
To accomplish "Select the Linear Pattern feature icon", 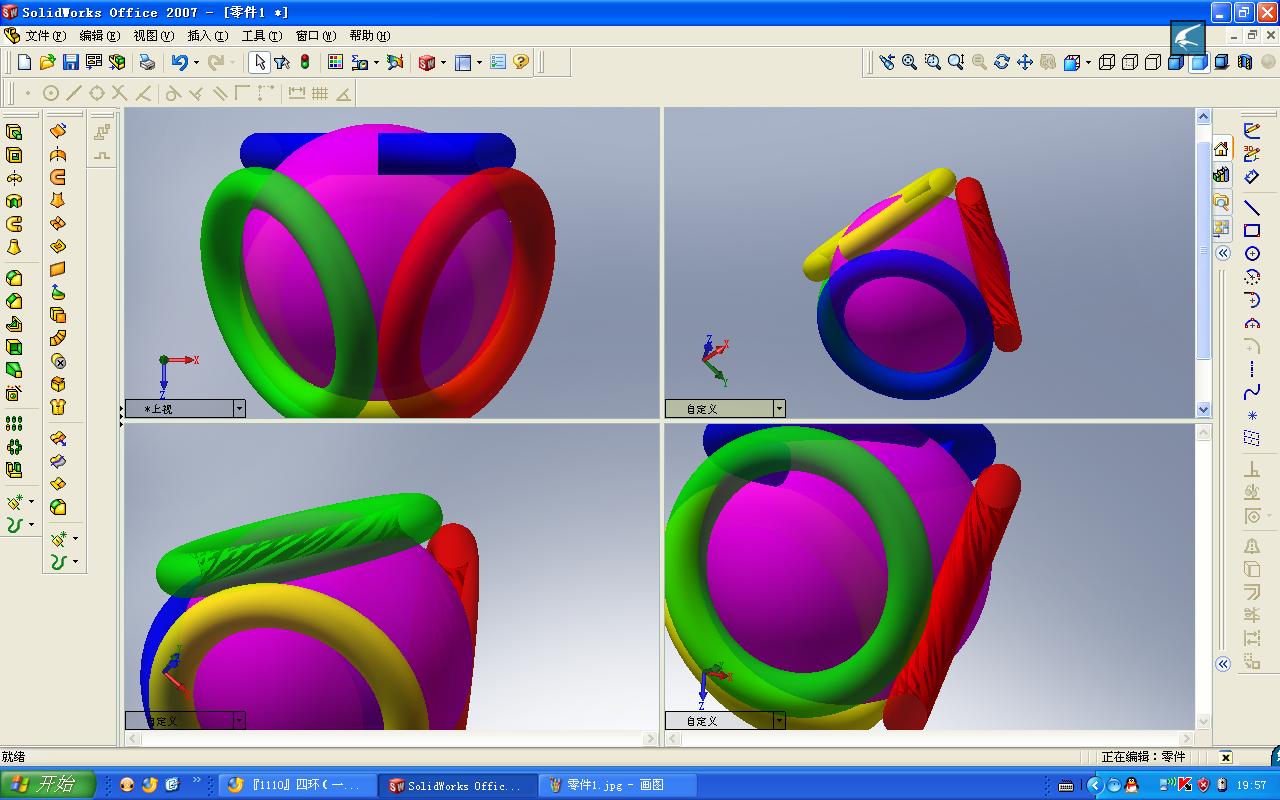I will tap(14, 424).
